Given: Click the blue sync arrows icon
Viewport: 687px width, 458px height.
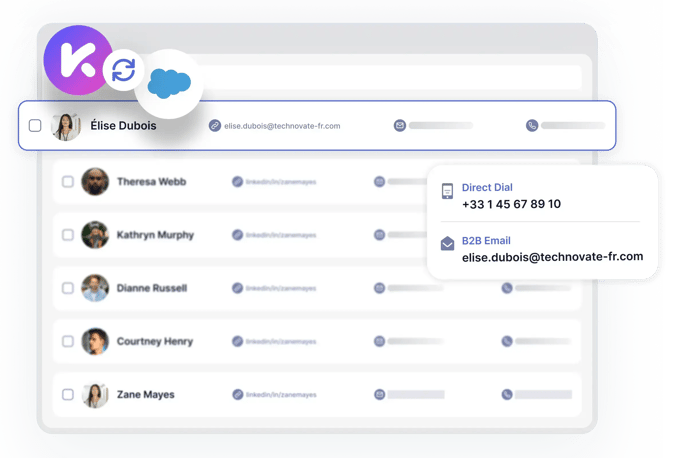Looking at the screenshot, I should (x=124, y=70).
